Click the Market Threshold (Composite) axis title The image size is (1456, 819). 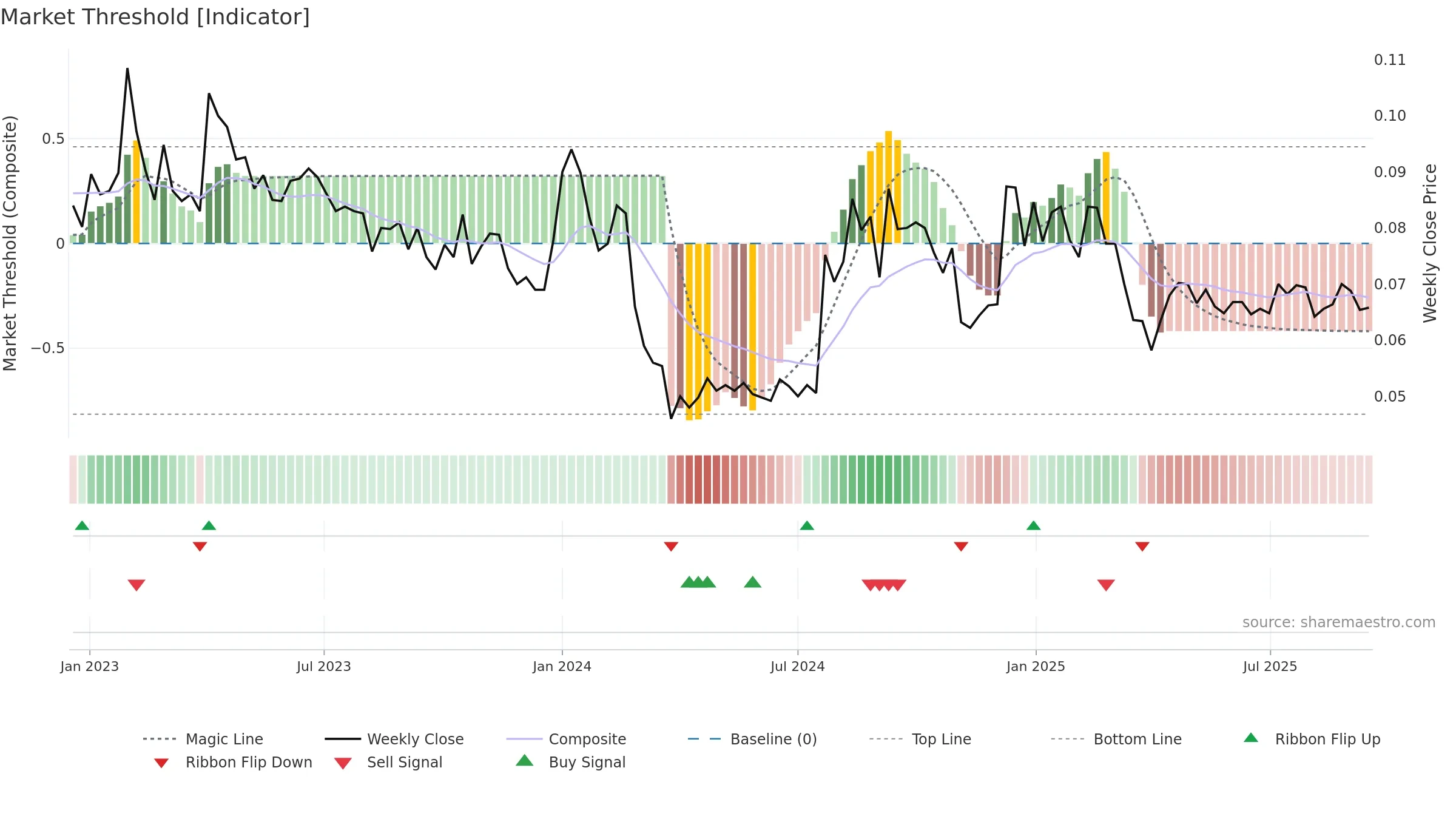tap(10, 243)
